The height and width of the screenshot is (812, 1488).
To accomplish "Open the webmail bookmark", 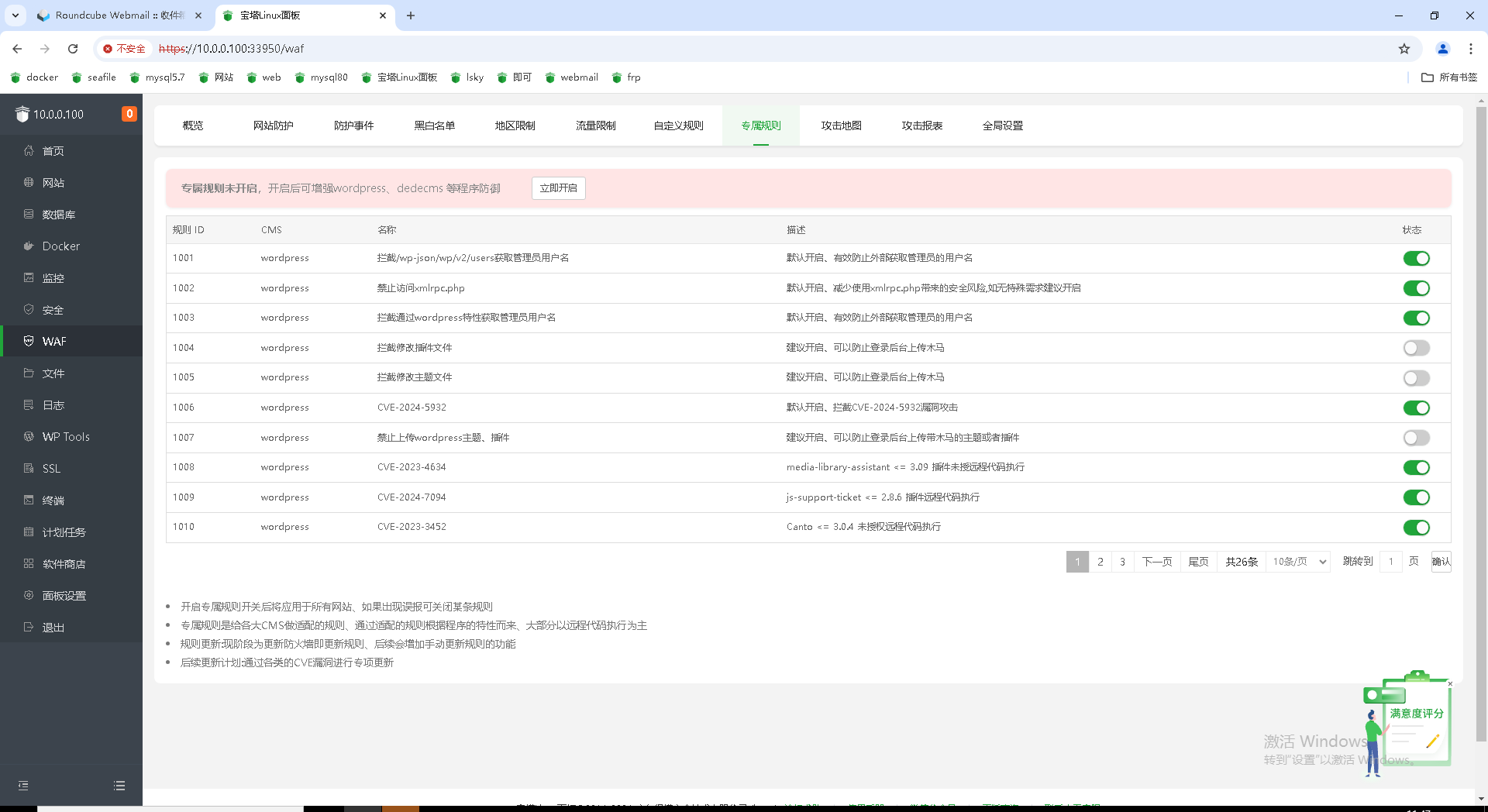I will (572, 77).
